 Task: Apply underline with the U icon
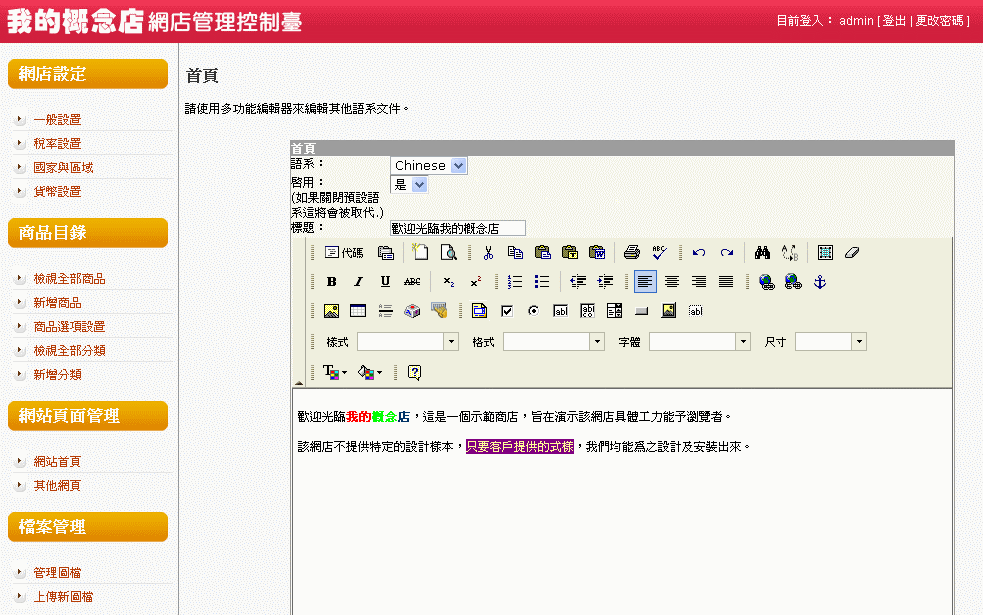385,282
